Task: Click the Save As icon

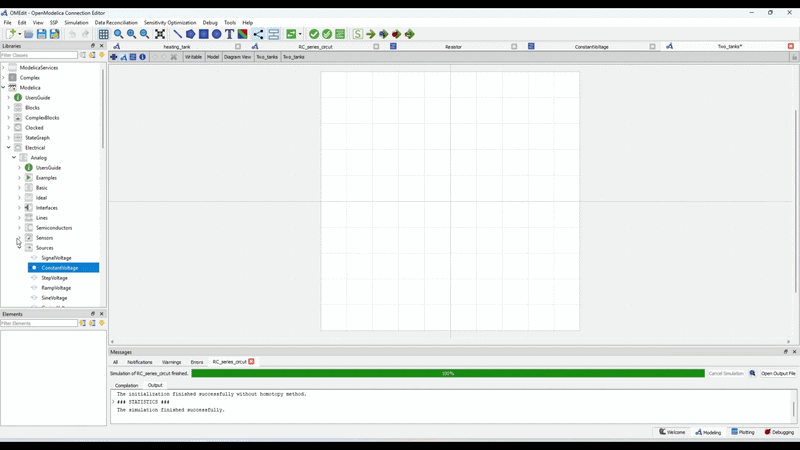Action: point(55,34)
